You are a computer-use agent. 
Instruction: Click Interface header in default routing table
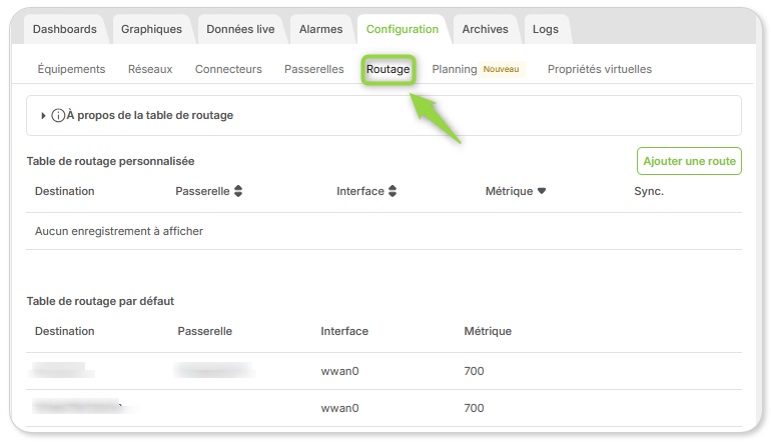coord(344,331)
